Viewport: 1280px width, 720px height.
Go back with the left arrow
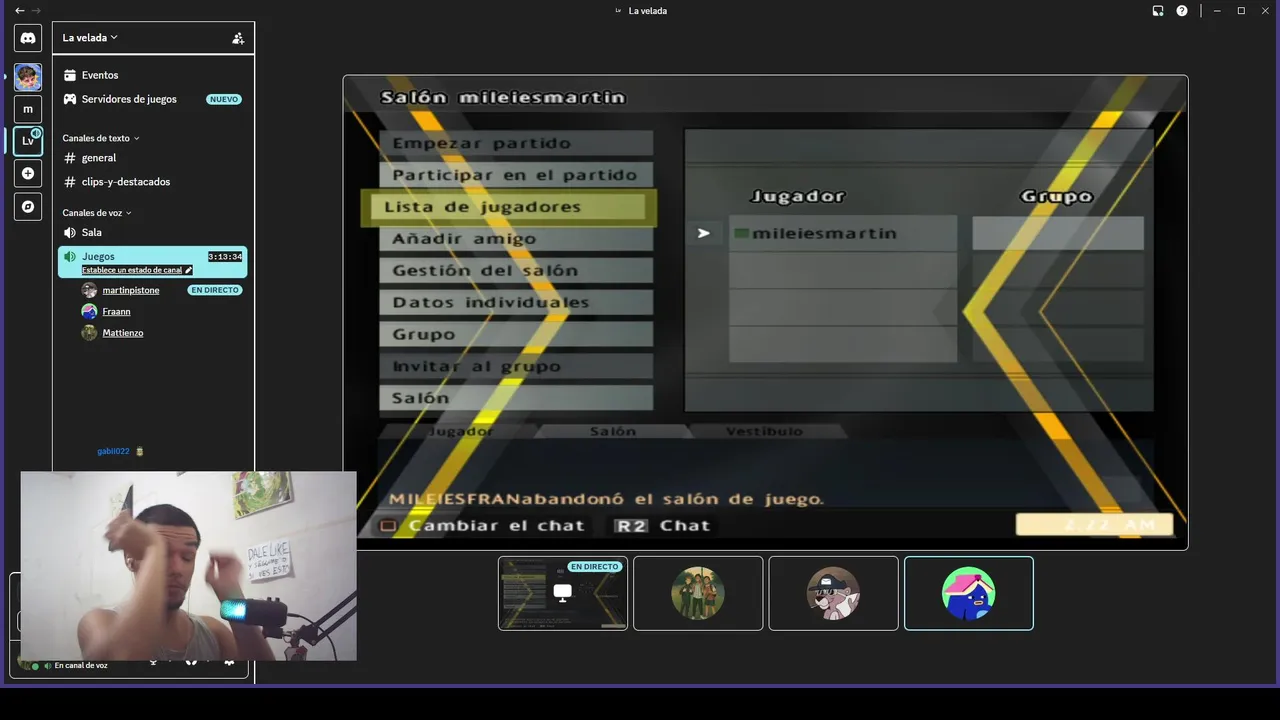click(x=19, y=11)
